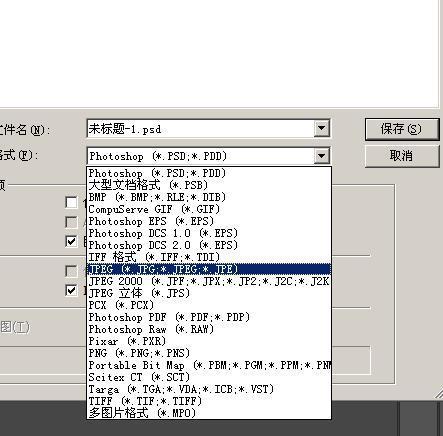
Task: Choose TIFF (*.TIF;*.TIFF) format
Action: pos(209,401)
